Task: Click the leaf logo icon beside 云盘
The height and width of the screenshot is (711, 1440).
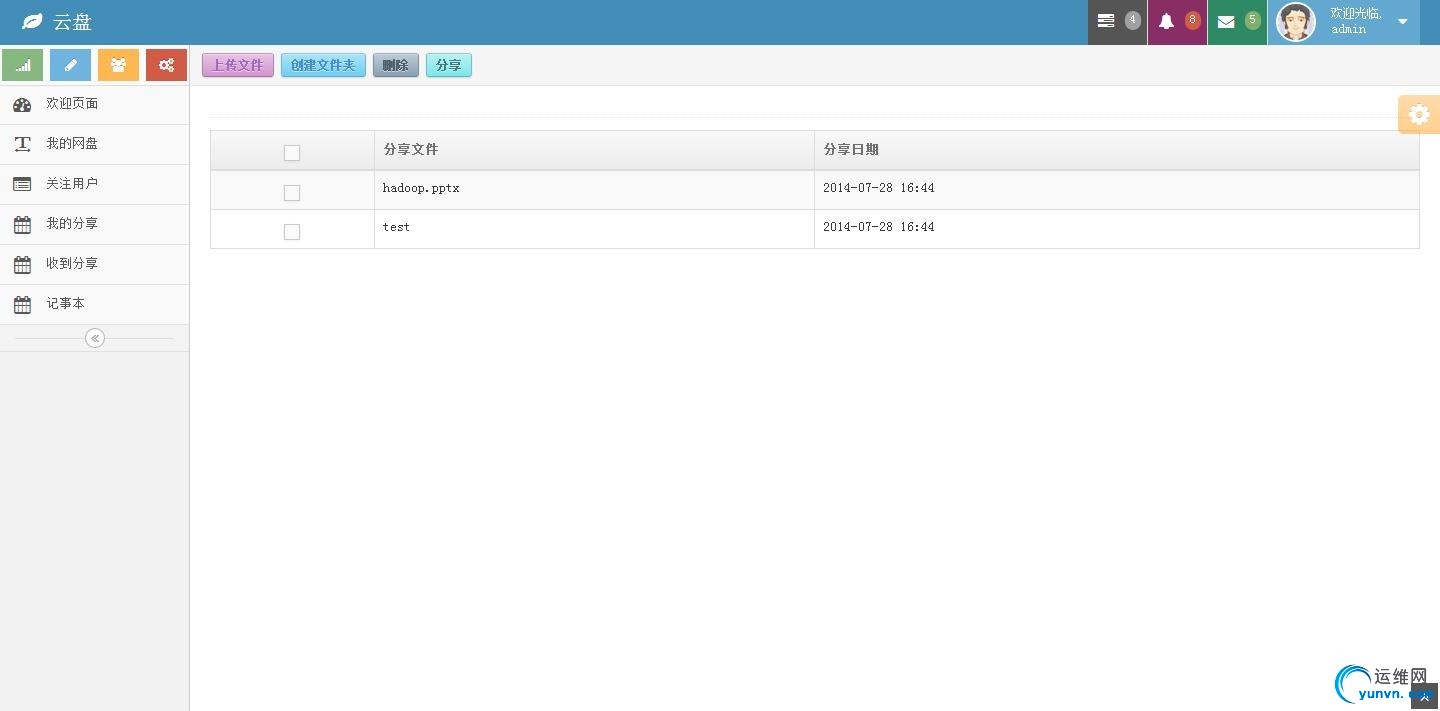Action: pos(32,21)
